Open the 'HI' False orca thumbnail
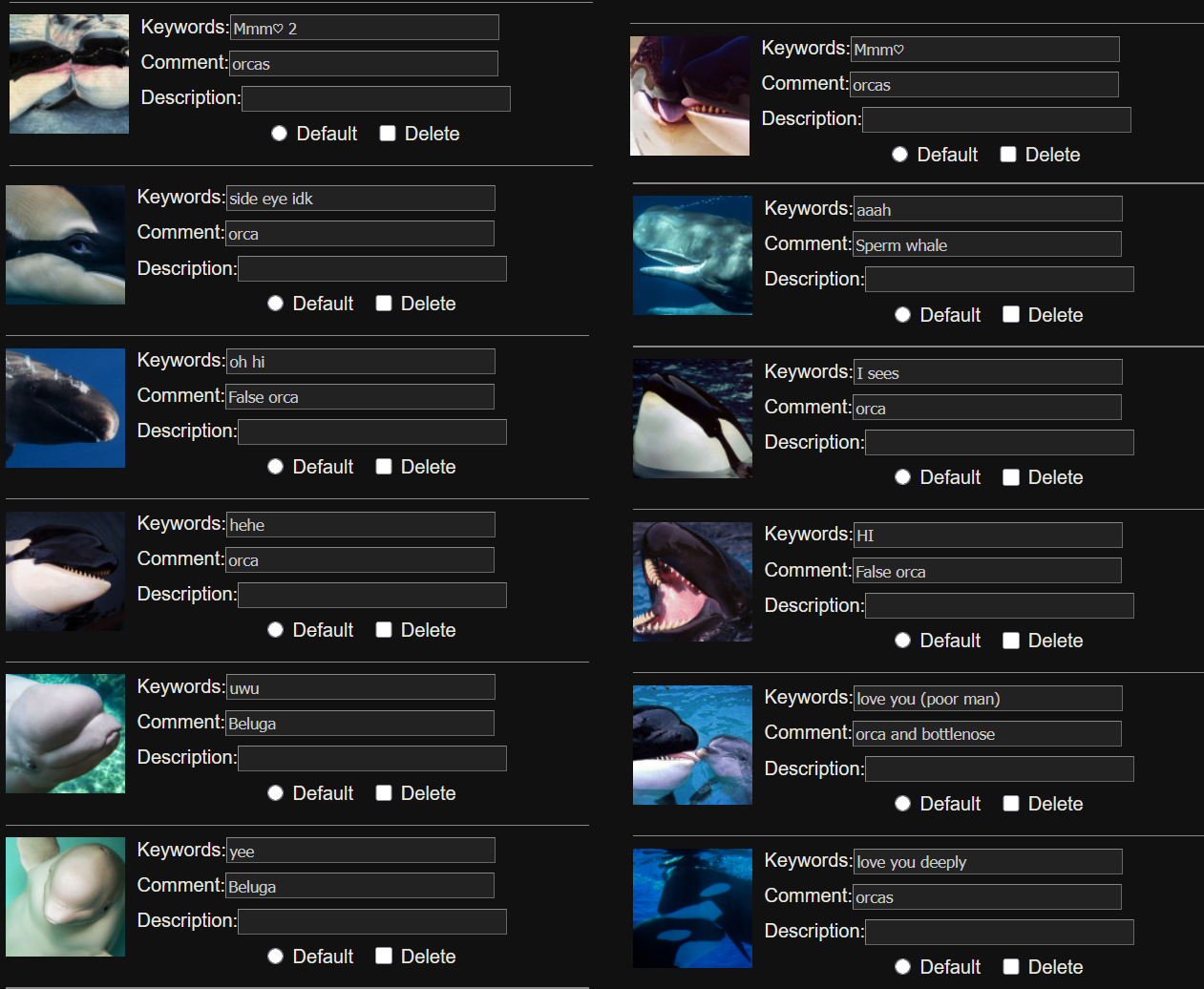 pos(692,581)
